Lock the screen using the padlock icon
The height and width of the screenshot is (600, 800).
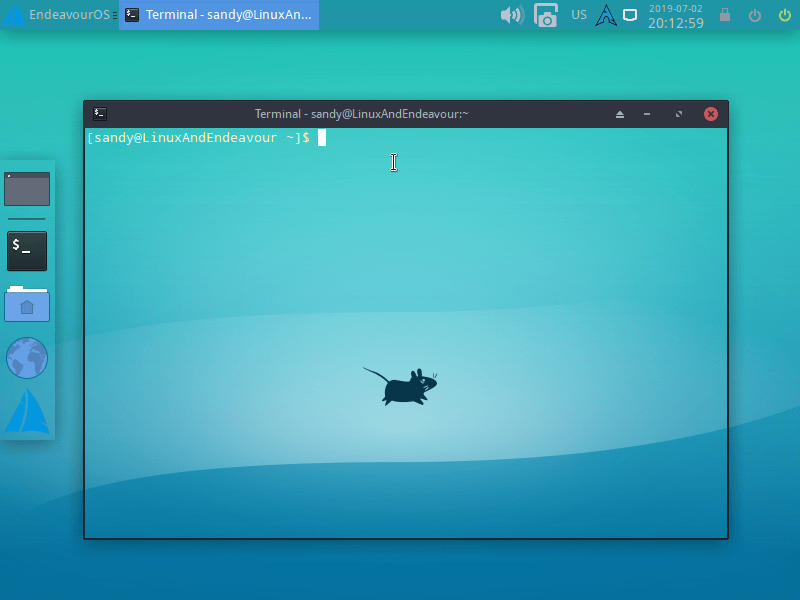pyautogui.click(x=724, y=15)
